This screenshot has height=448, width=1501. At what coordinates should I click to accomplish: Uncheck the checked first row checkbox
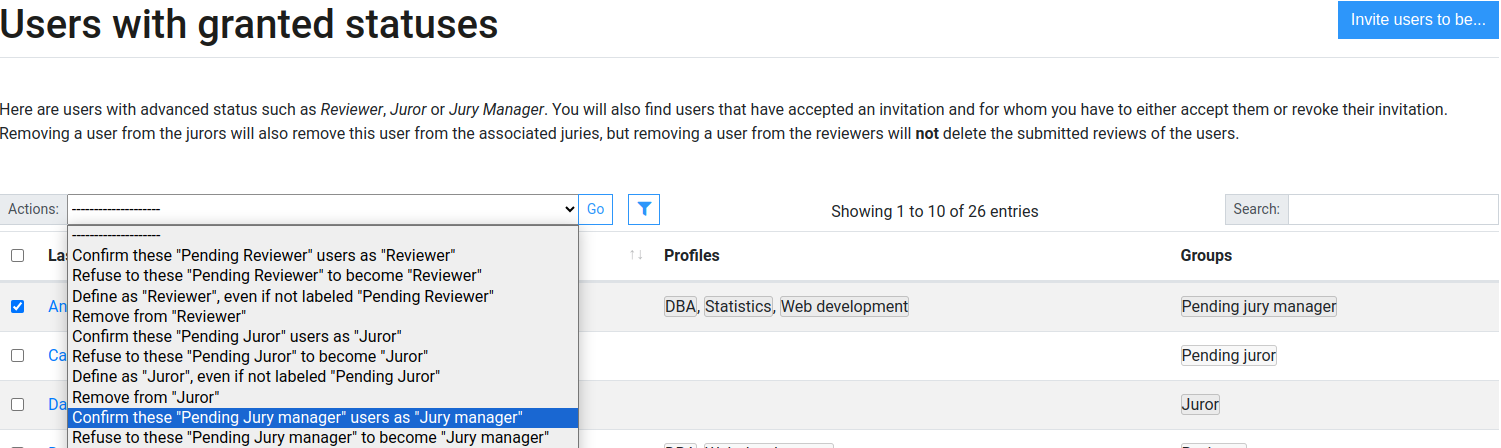[17, 306]
